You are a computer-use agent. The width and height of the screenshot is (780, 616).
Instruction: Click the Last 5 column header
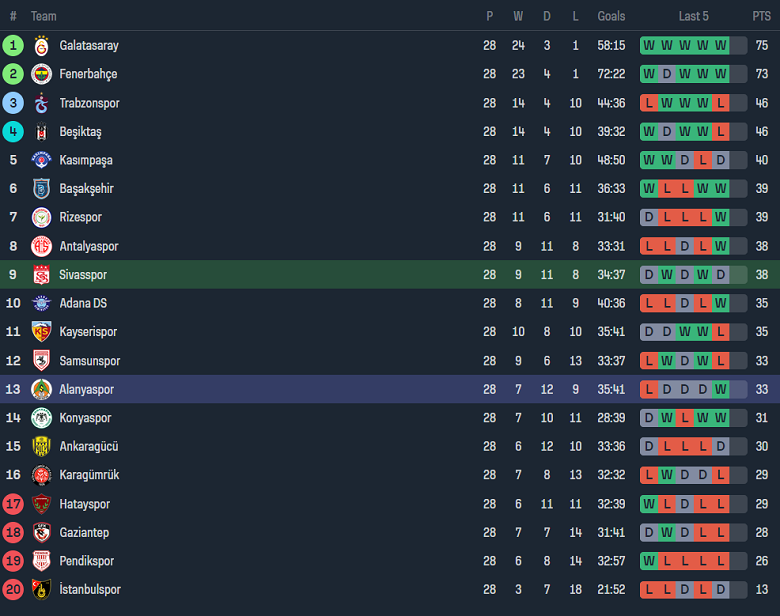coord(693,16)
